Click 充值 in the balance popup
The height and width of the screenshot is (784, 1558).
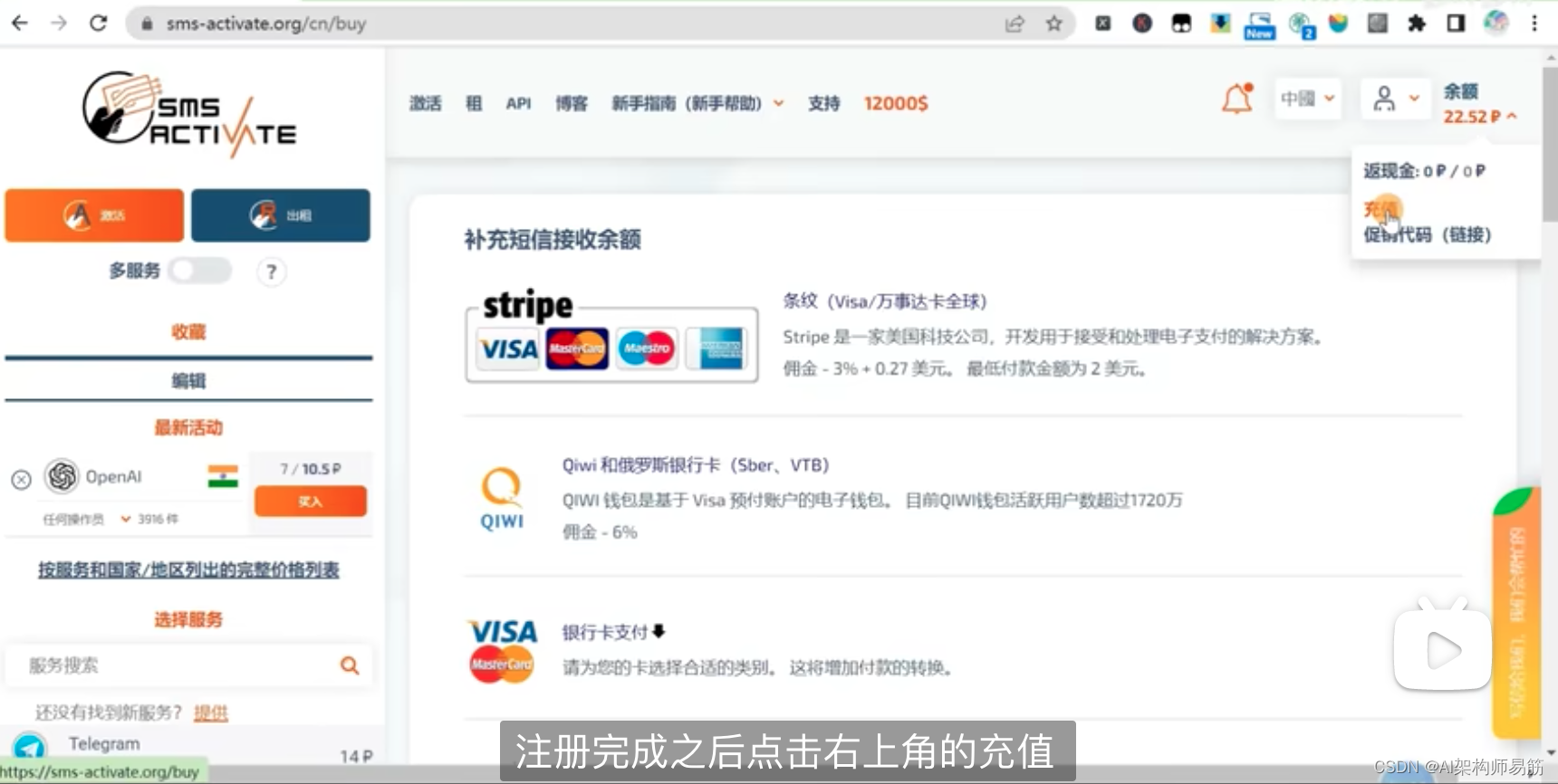tap(1381, 210)
